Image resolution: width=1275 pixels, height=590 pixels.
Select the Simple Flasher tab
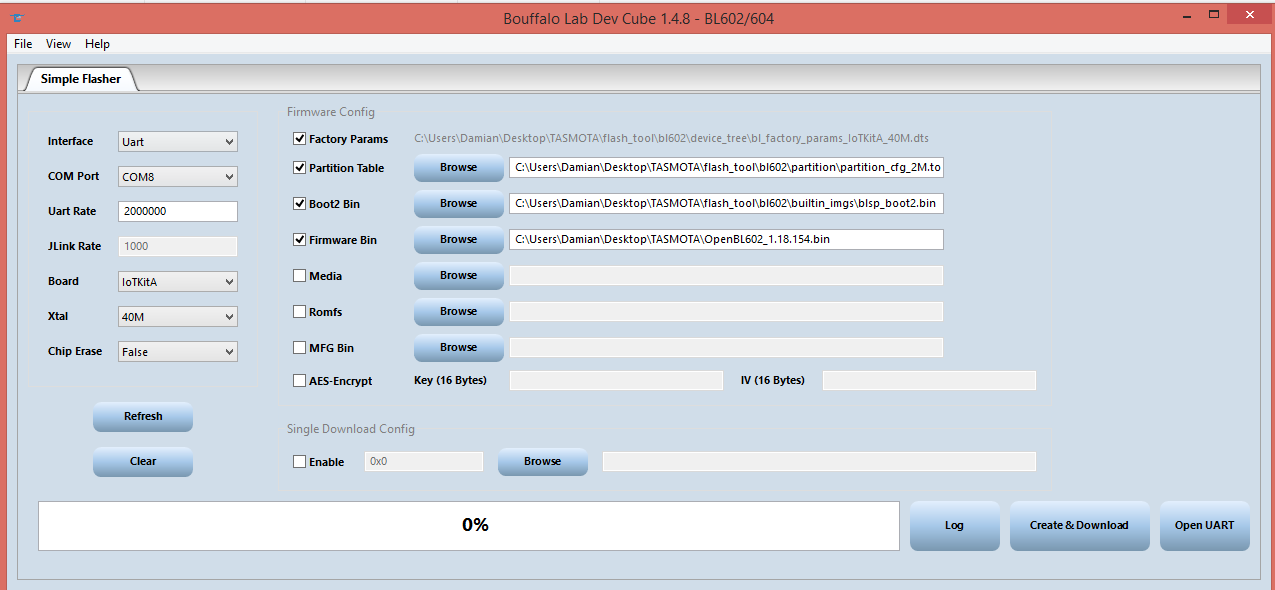point(81,79)
